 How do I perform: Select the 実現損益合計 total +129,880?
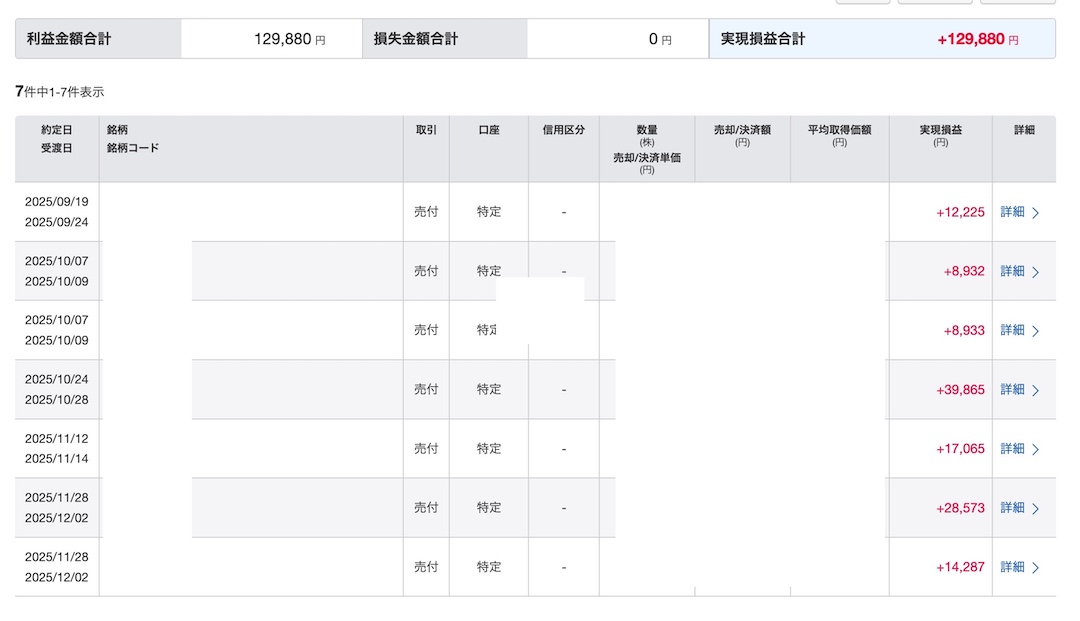tap(970, 39)
